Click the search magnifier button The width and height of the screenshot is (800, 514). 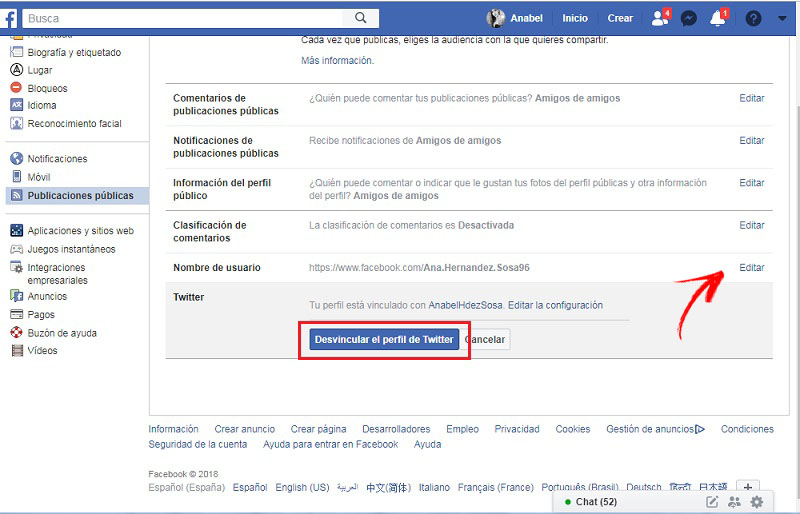(361, 18)
